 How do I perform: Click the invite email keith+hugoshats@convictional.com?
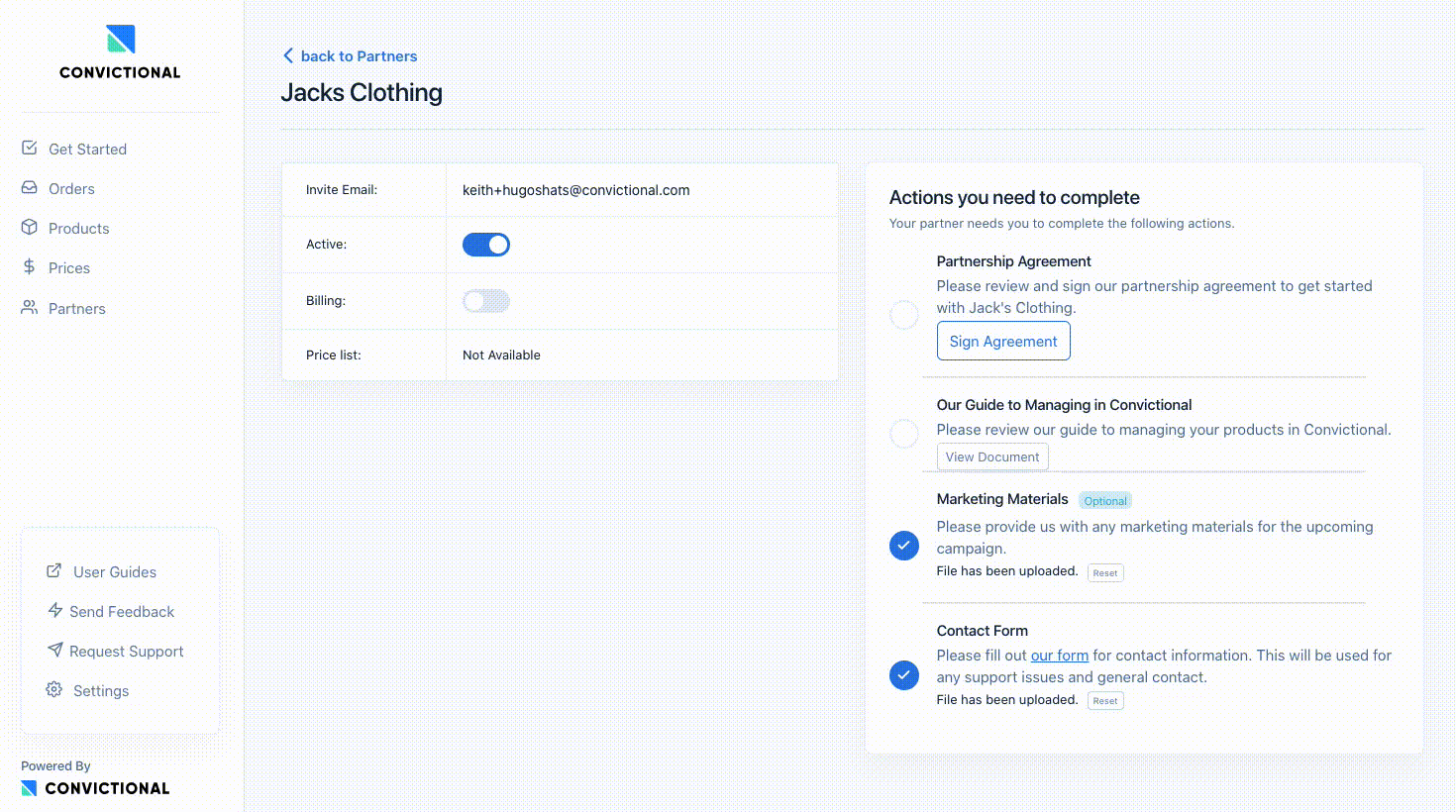pyautogui.click(x=576, y=190)
